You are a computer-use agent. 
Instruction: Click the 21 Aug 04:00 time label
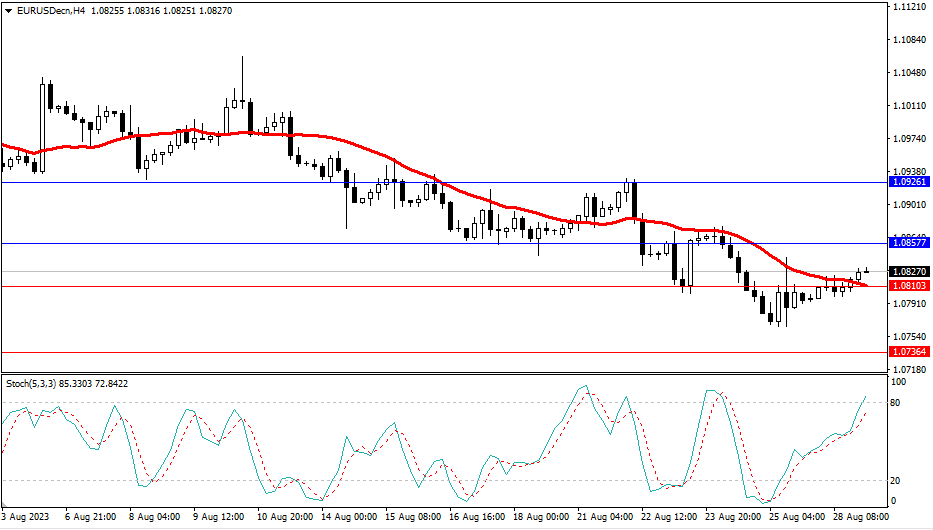pyautogui.click(x=606, y=518)
